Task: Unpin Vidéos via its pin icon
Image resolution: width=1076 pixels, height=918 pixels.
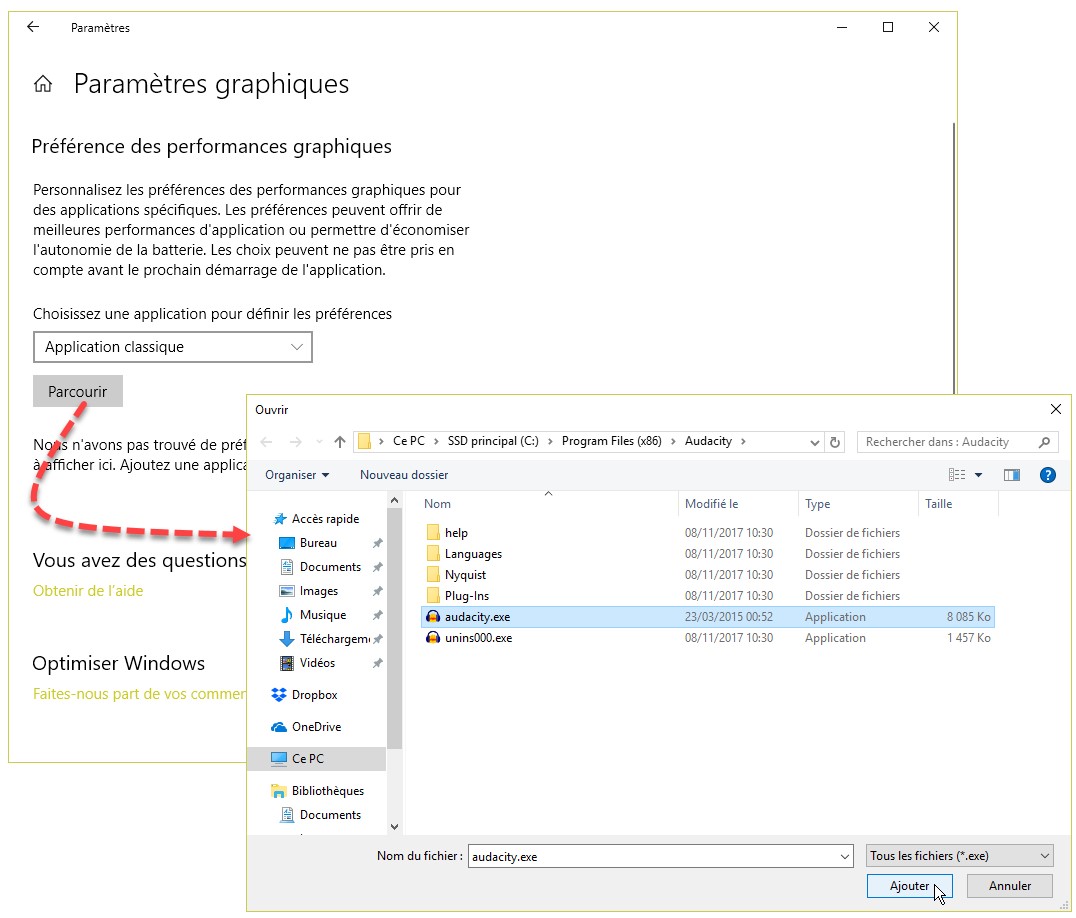Action: pyautogui.click(x=377, y=663)
